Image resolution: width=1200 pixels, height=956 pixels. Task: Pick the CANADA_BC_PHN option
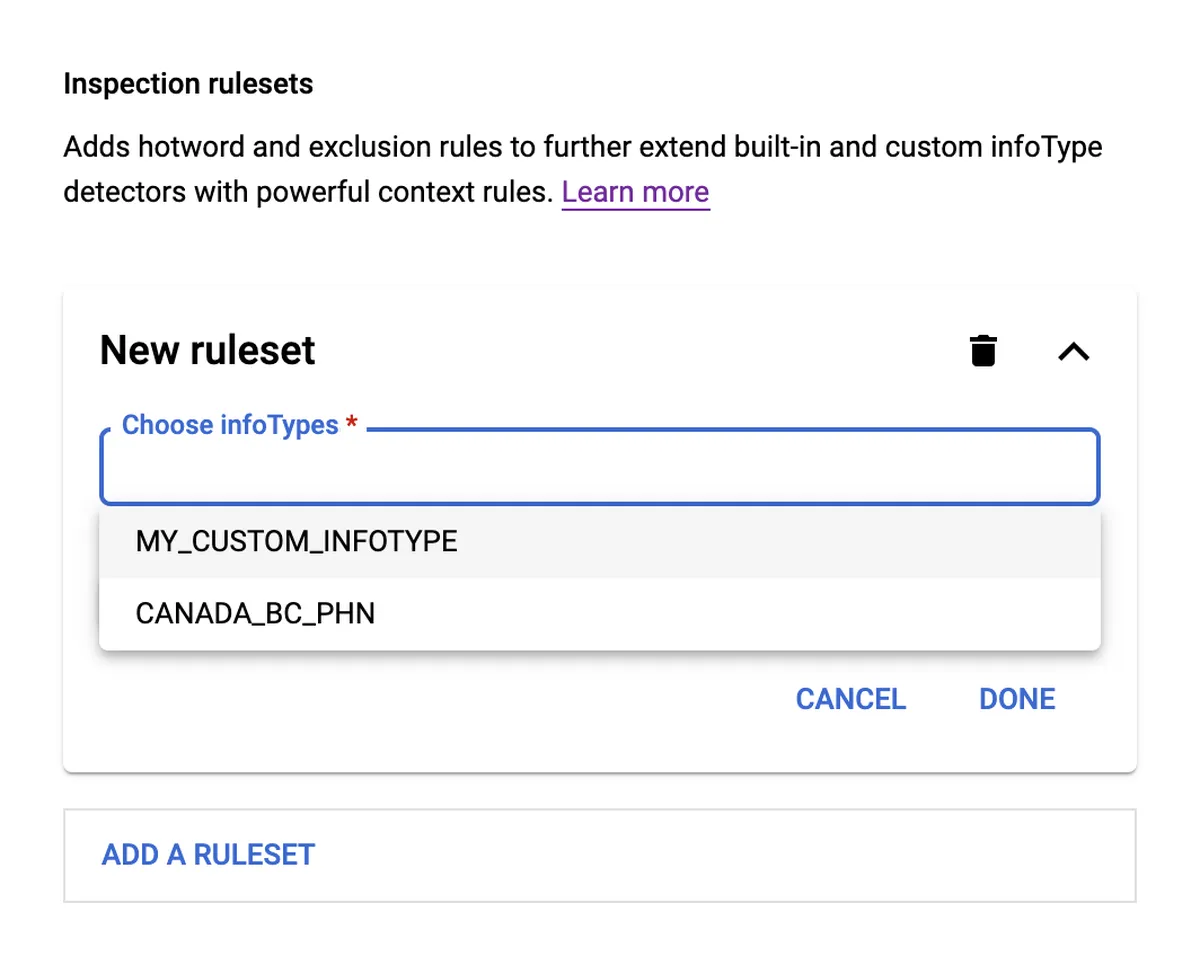tap(255, 613)
